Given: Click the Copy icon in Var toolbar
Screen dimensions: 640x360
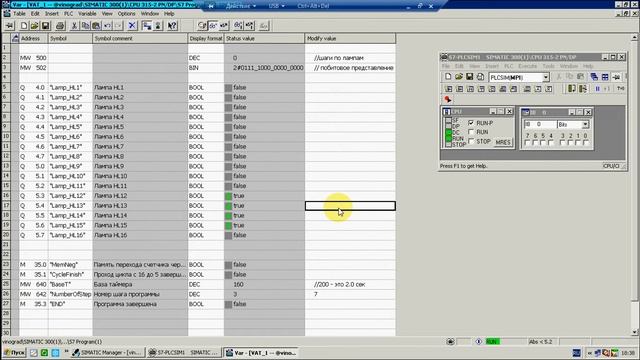Looking at the screenshot, I should [x=85, y=26].
